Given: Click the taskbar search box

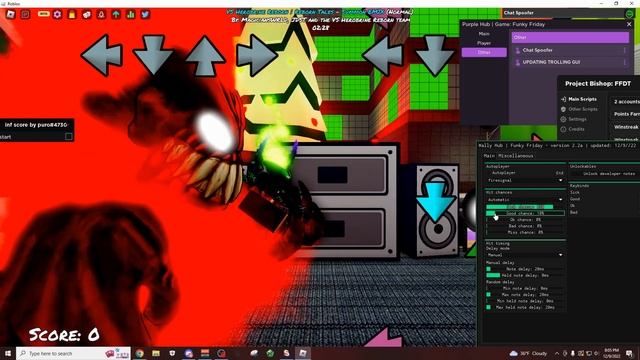Looking at the screenshot, I should pyautogui.click(x=73, y=353).
